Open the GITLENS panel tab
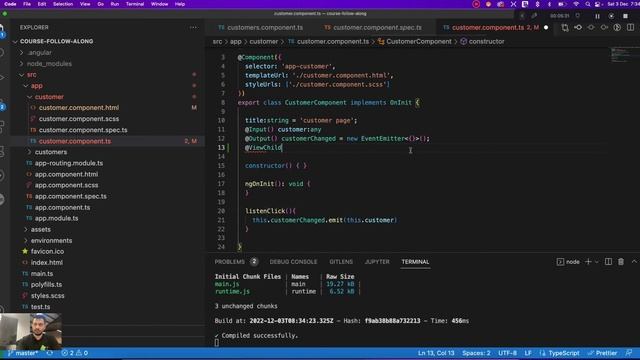 (x=341, y=262)
